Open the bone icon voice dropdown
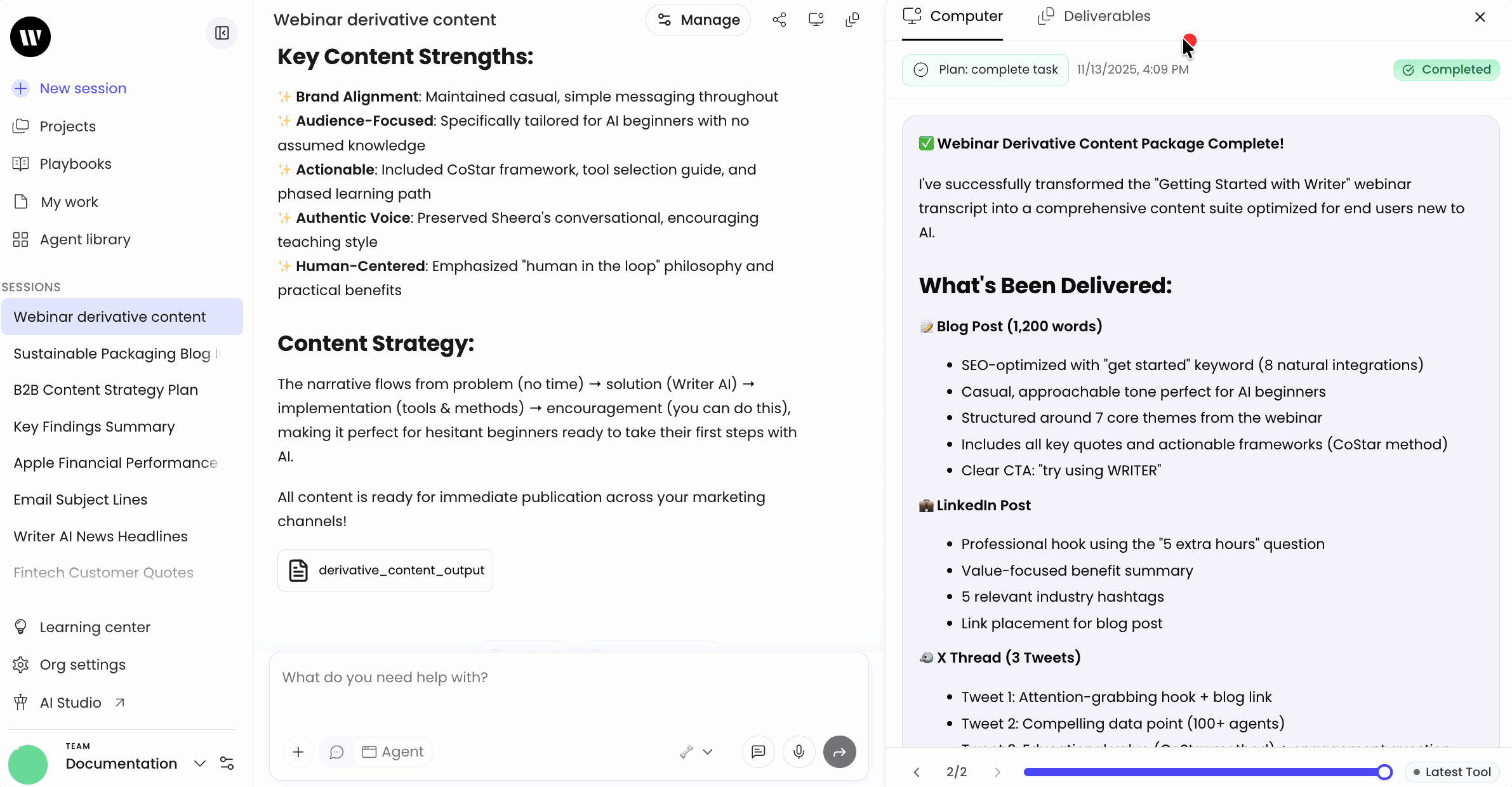 [696, 751]
